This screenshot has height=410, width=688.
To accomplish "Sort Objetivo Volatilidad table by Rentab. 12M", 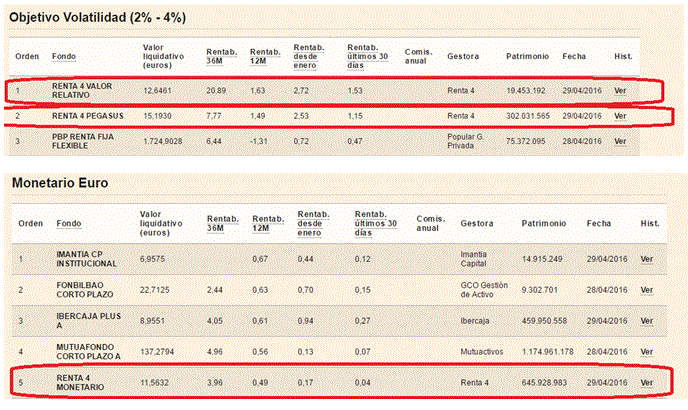I will (x=265, y=57).
